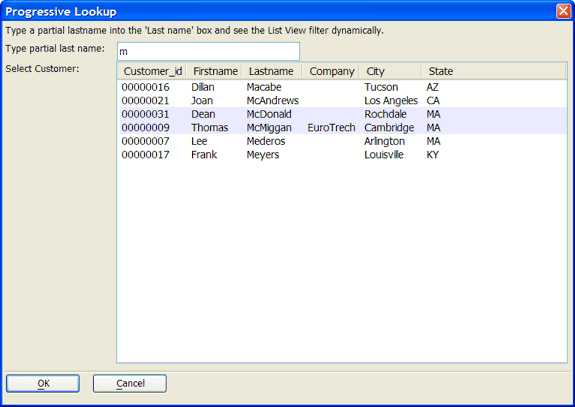Click the partial last name input field
Viewport: 575px width, 407px height.
point(208,51)
